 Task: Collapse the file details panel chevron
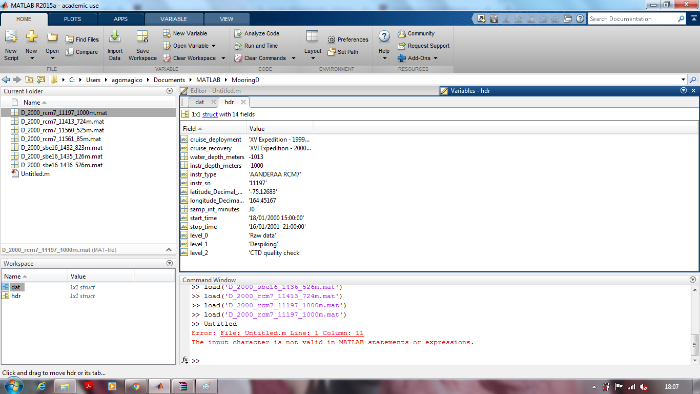pyautogui.click(x=169, y=250)
